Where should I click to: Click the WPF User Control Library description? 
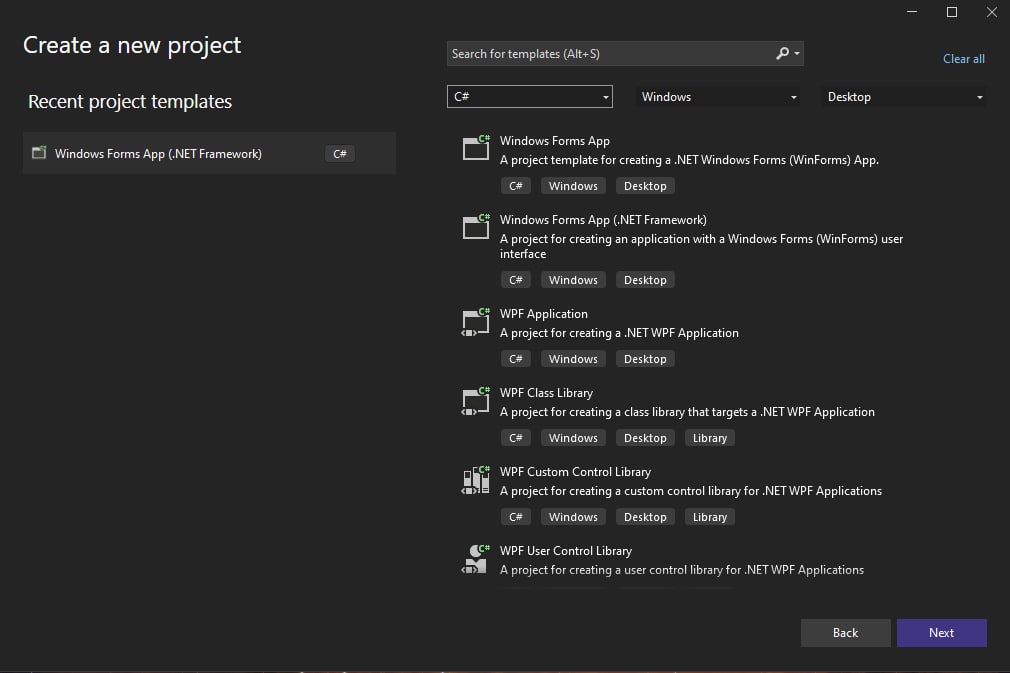[681, 570]
